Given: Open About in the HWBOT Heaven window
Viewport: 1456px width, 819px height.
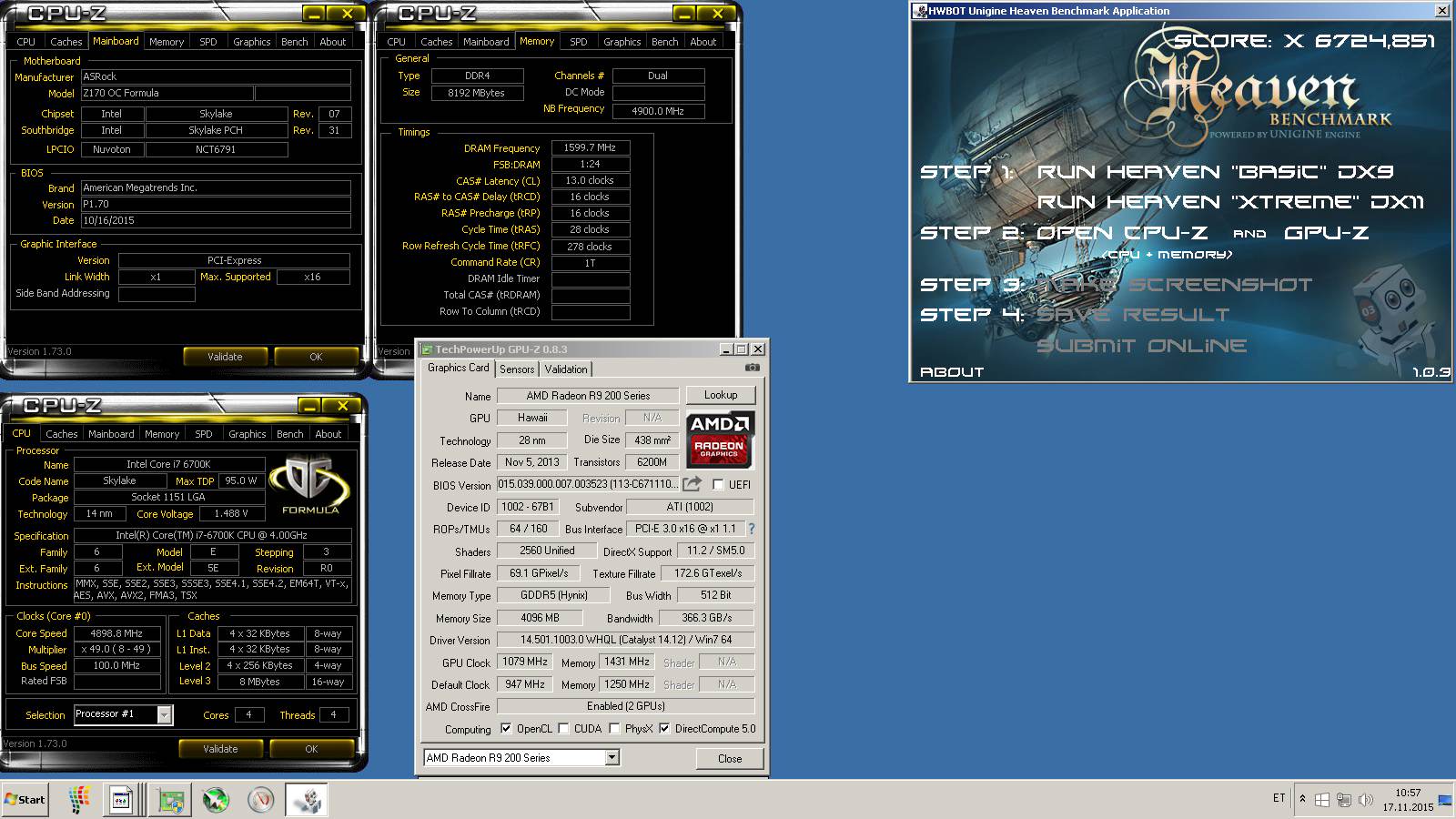Looking at the screenshot, I should point(952,372).
